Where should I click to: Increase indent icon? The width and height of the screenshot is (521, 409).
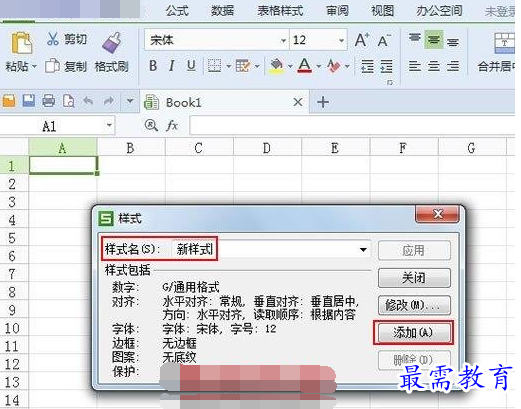pyautogui.click(x=386, y=66)
